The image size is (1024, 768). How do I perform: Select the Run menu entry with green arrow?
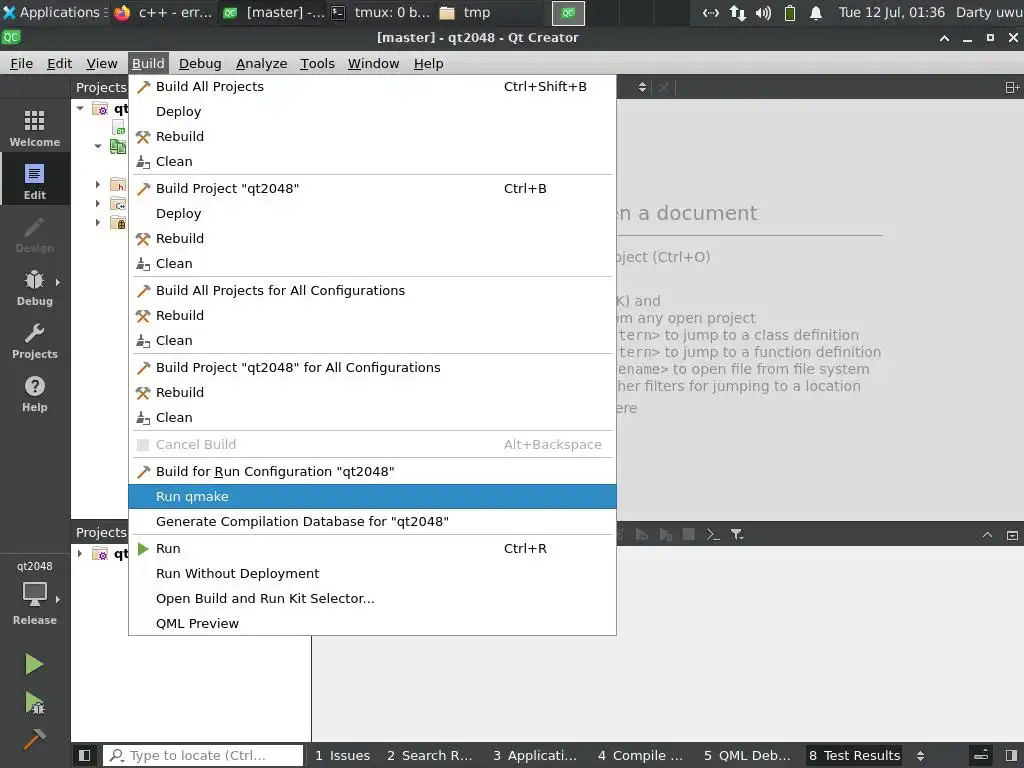[372, 549]
